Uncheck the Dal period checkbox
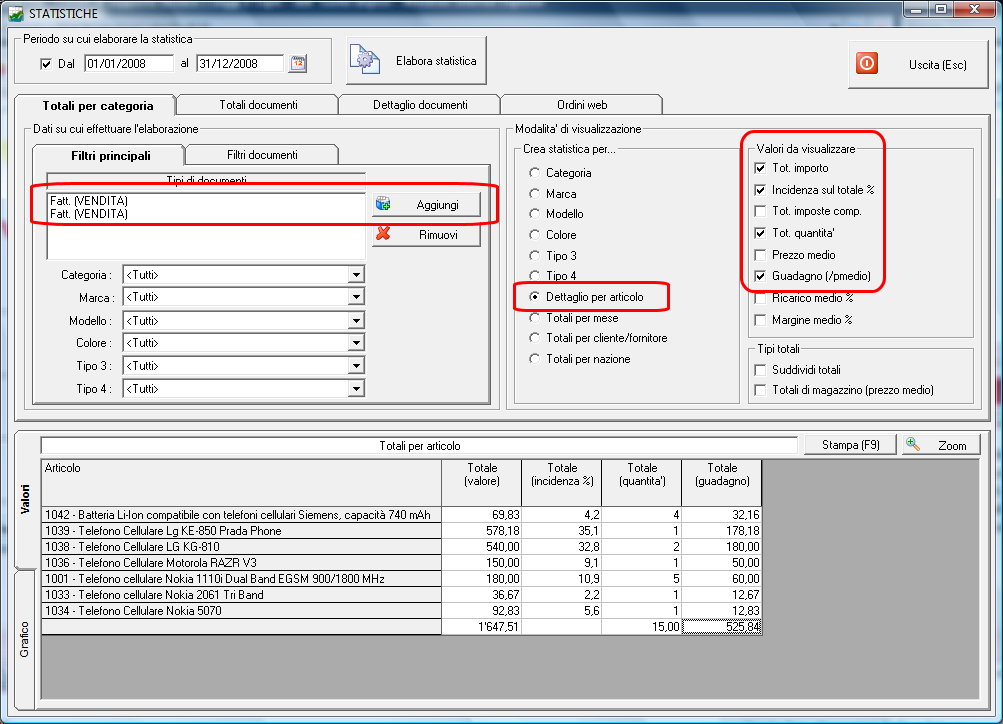 (45, 64)
